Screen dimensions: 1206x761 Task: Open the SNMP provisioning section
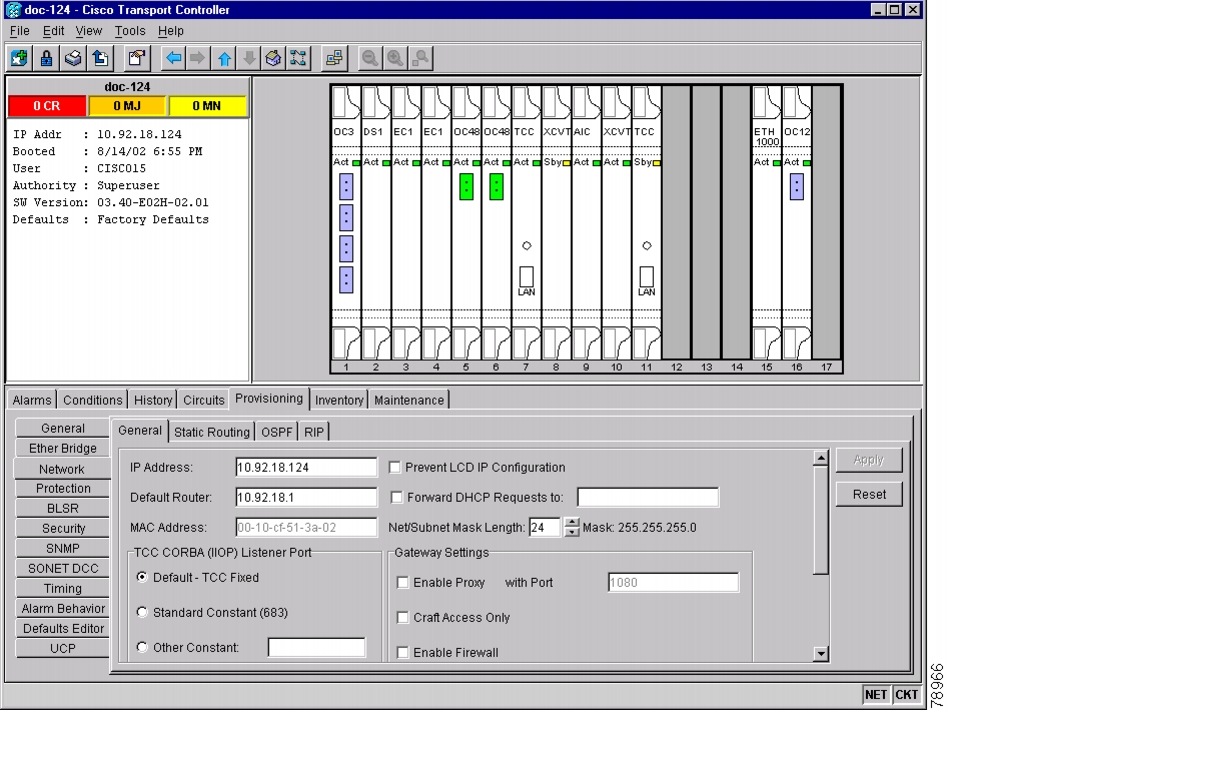pos(62,548)
